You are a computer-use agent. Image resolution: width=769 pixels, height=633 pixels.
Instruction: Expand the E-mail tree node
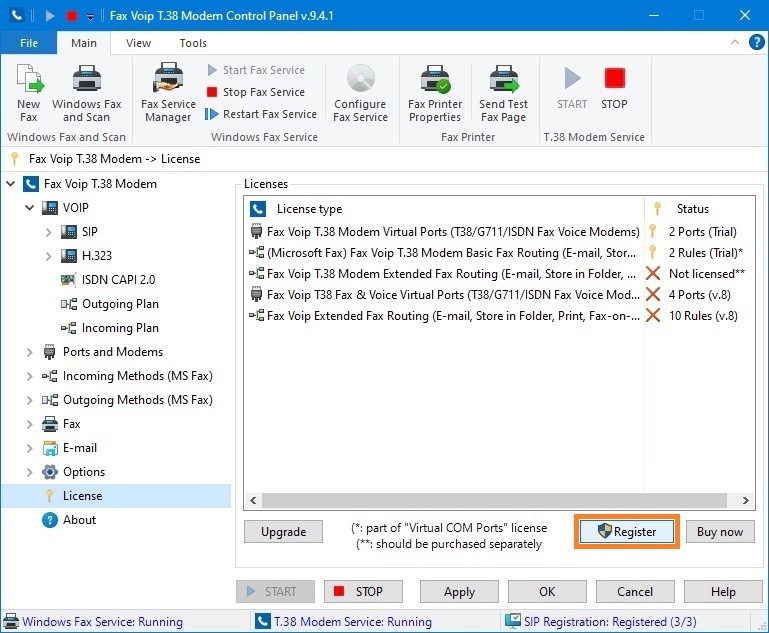tap(29, 448)
